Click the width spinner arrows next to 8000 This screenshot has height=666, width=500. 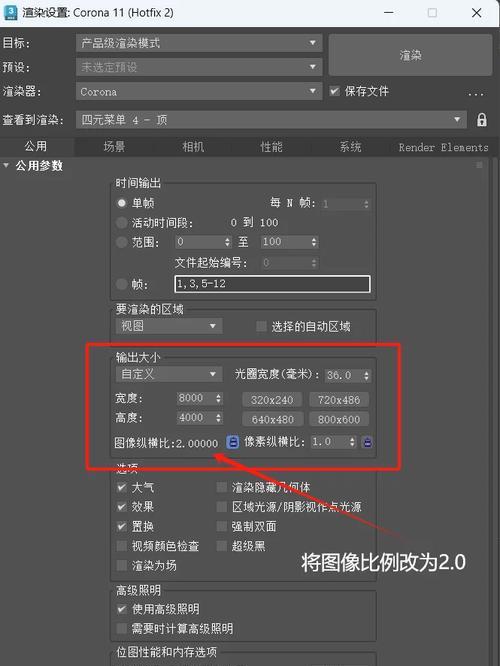pyautogui.click(x=218, y=398)
